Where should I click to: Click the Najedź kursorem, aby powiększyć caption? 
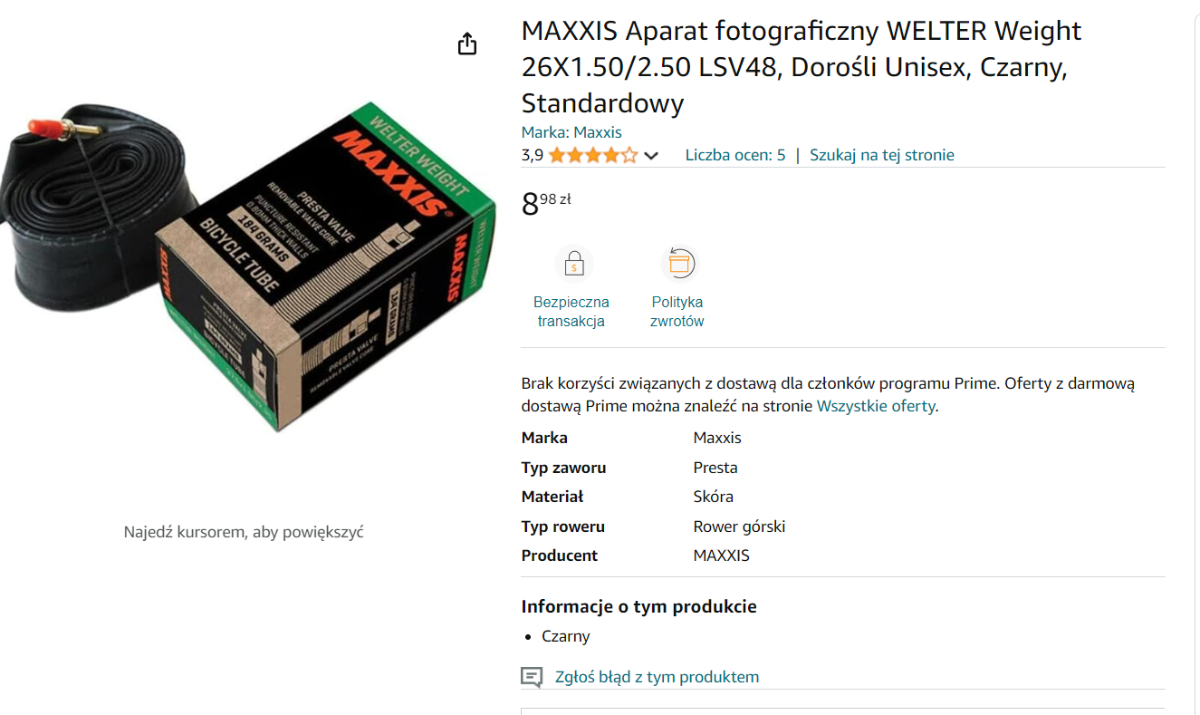coord(243,532)
